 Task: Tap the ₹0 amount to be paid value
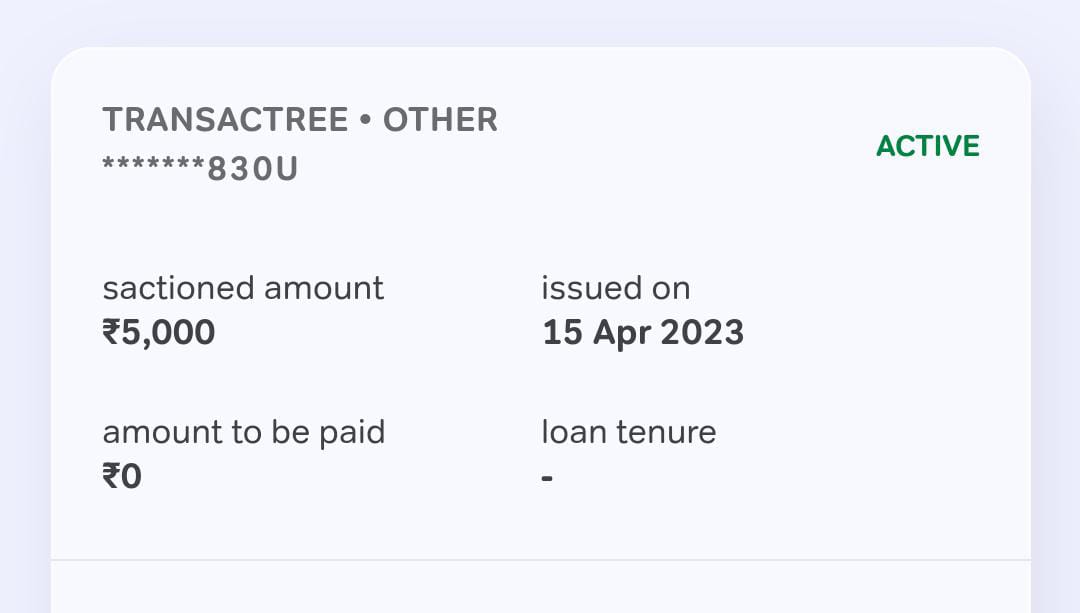click(x=122, y=476)
